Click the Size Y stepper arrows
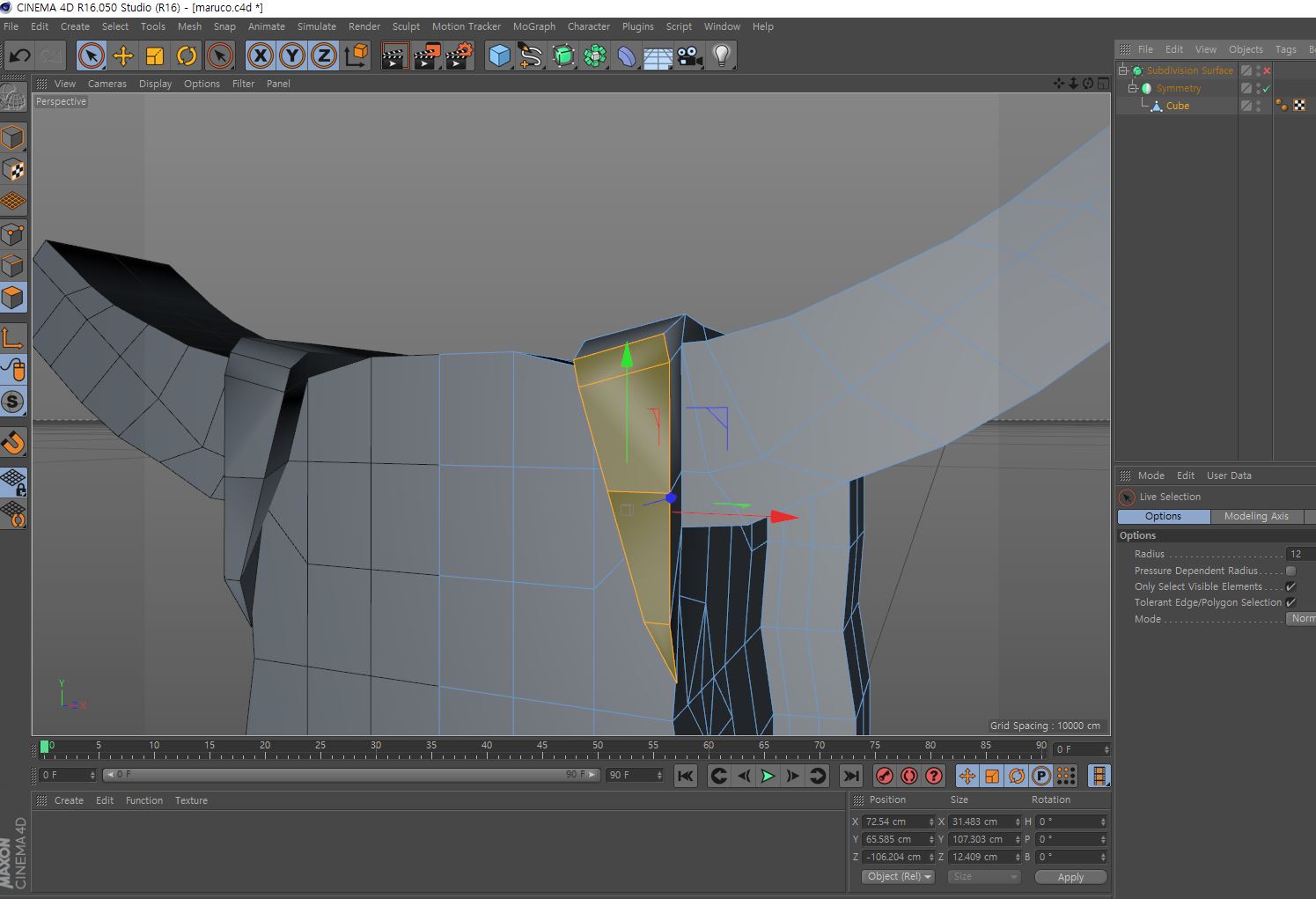Screen dimensions: 1316x899 pos(1018,839)
